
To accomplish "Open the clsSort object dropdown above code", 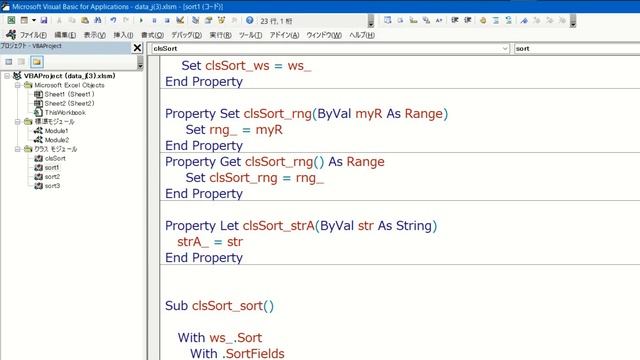I will point(504,49).
